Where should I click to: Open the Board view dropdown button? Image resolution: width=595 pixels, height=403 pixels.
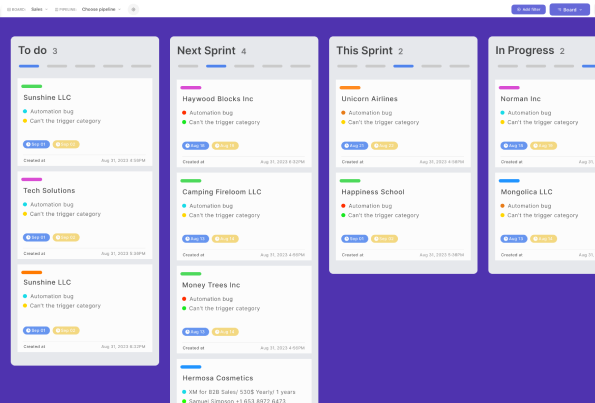(570, 9)
